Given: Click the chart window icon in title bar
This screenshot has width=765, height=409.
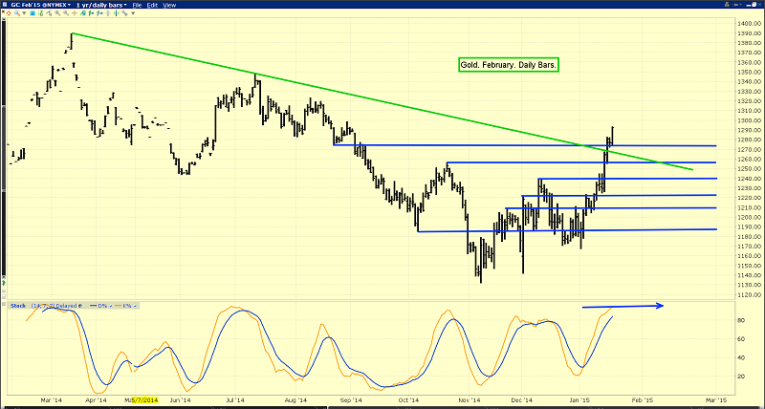Looking at the screenshot, I should click(5, 4).
